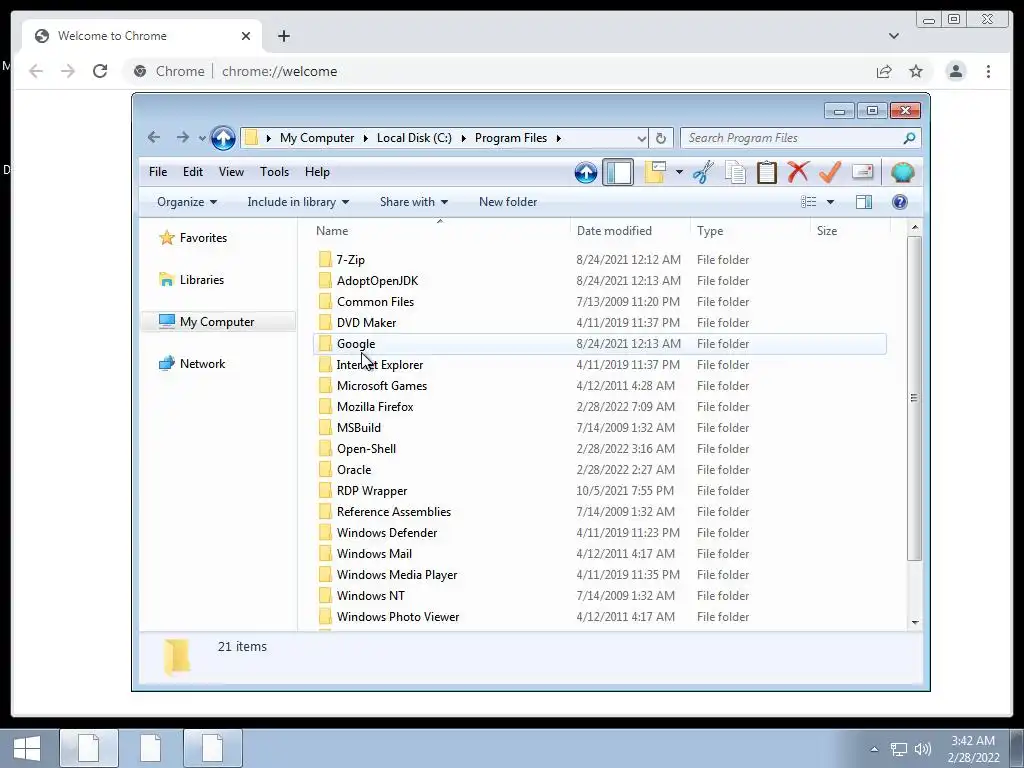Click the orange checkmark Properties icon
Image resolution: width=1024 pixels, height=768 pixels.
[x=830, y=172]
